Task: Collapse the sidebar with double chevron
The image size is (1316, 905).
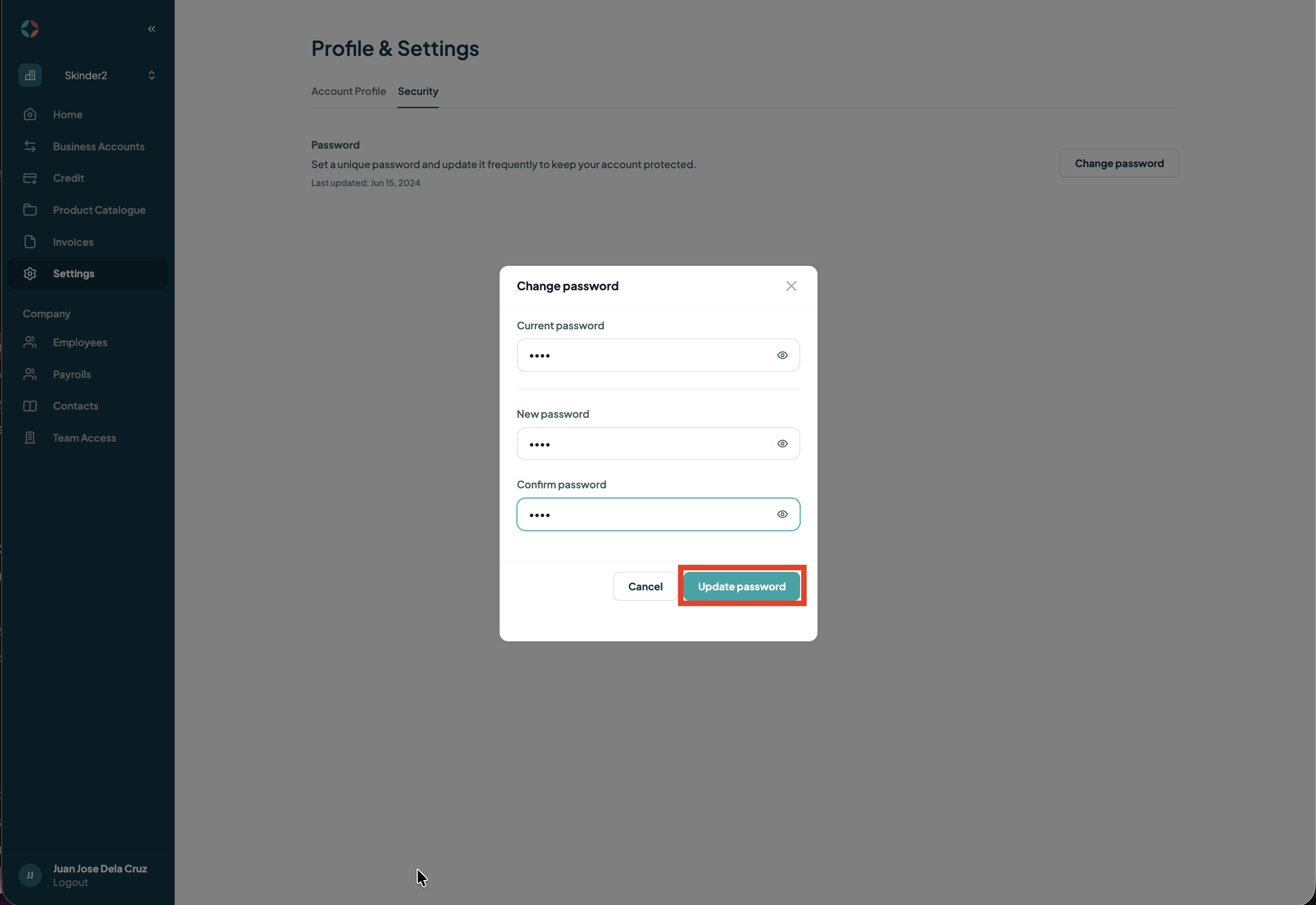Action: (x=151, y=28)
